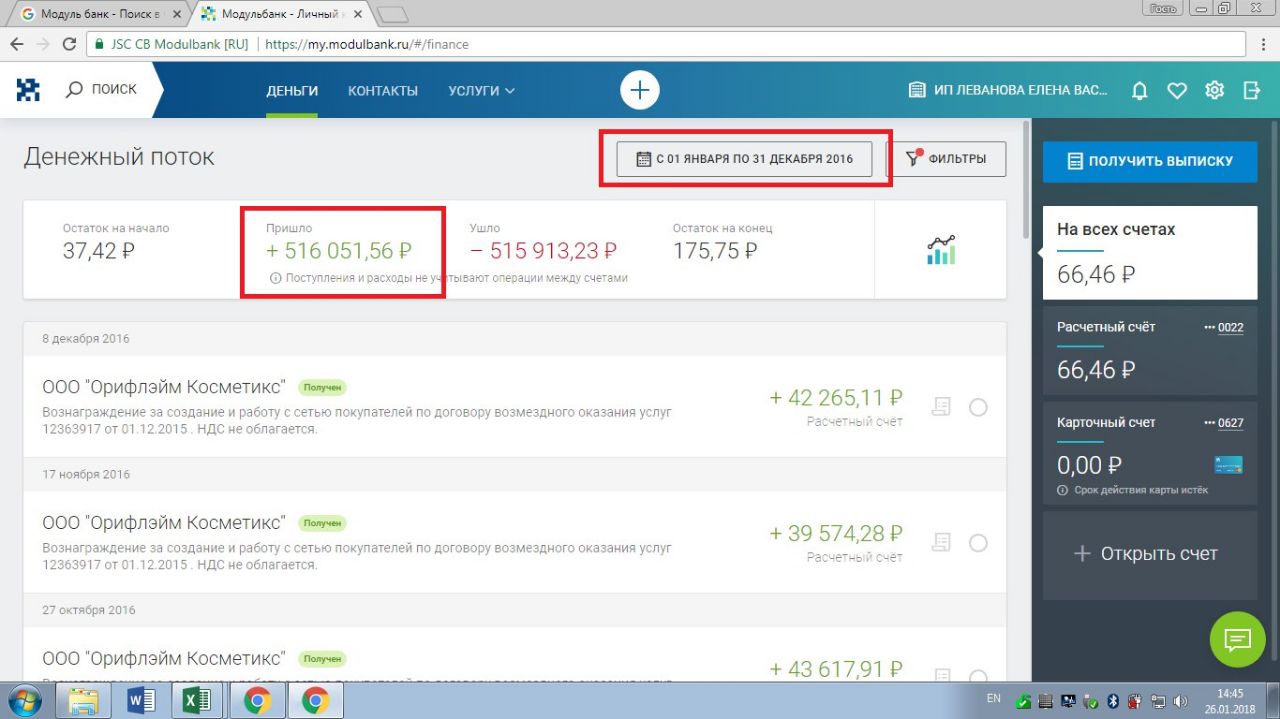Open the taskbar clock showing 14:45
The height and width of the screenshot is (719, 1280).
[1231, 701]
